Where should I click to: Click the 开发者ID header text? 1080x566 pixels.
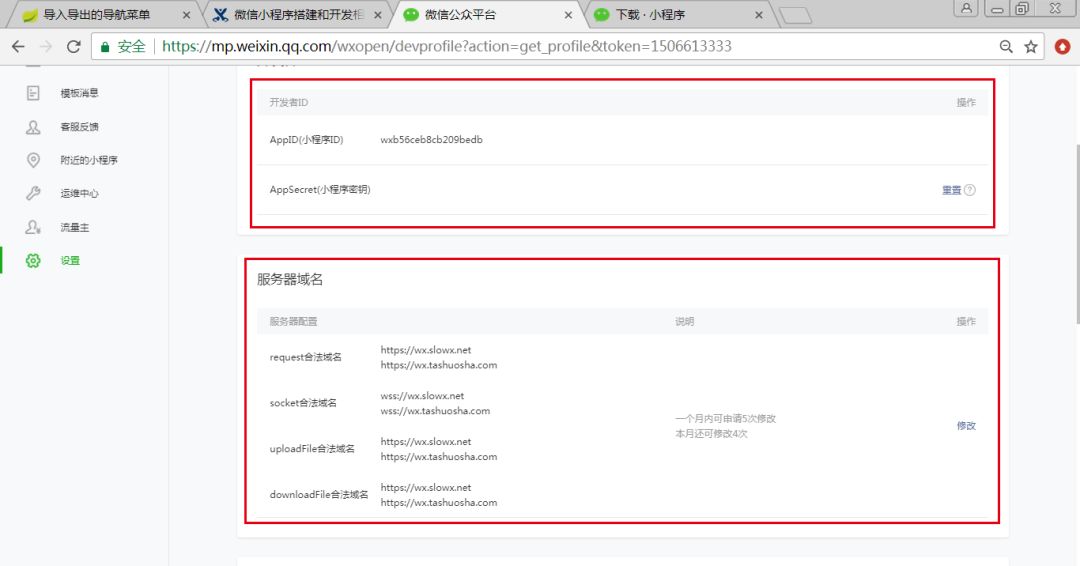click(x=289, y=103)
